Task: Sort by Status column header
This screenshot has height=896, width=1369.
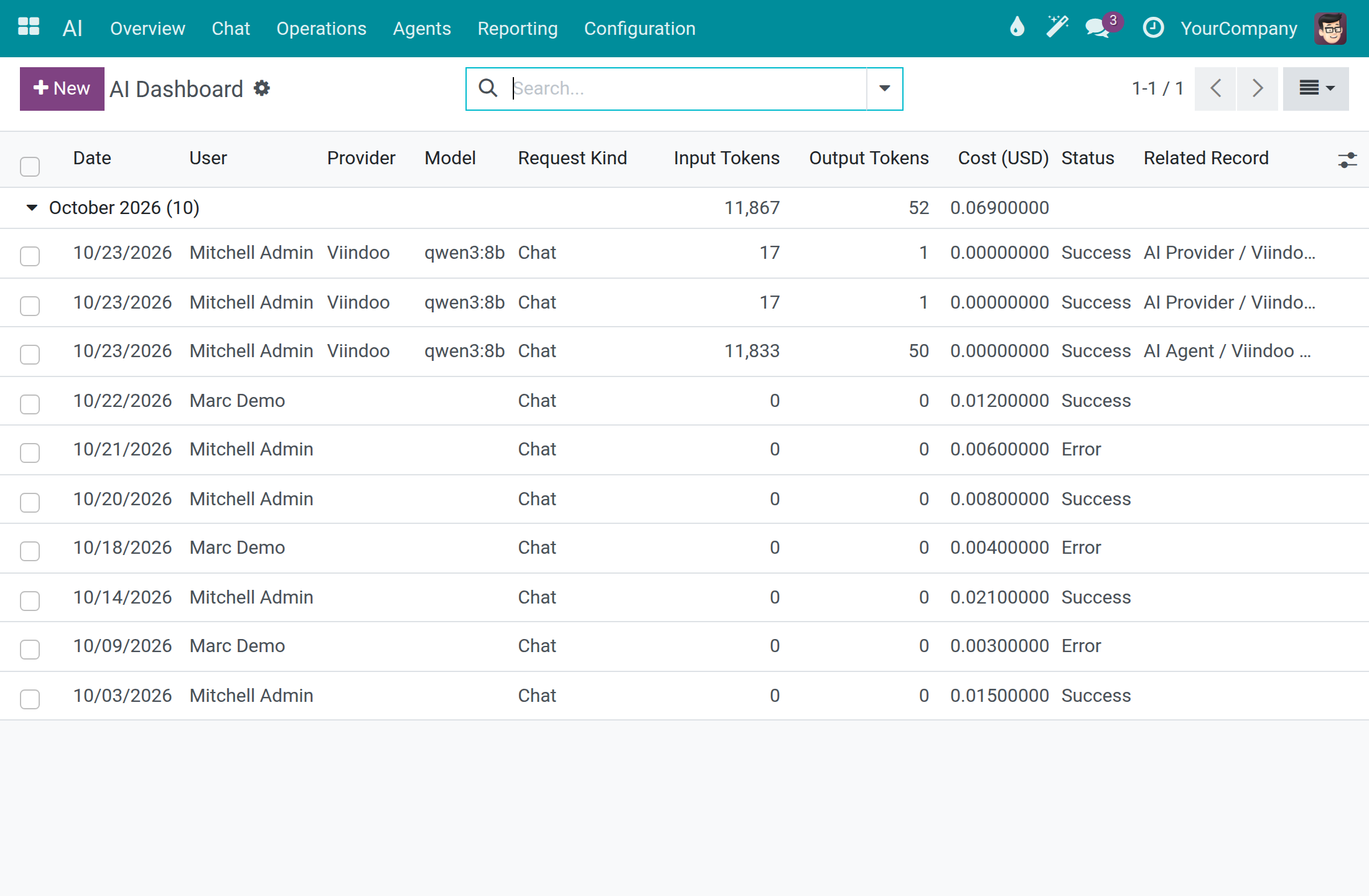Action: tap(1088, 158)
